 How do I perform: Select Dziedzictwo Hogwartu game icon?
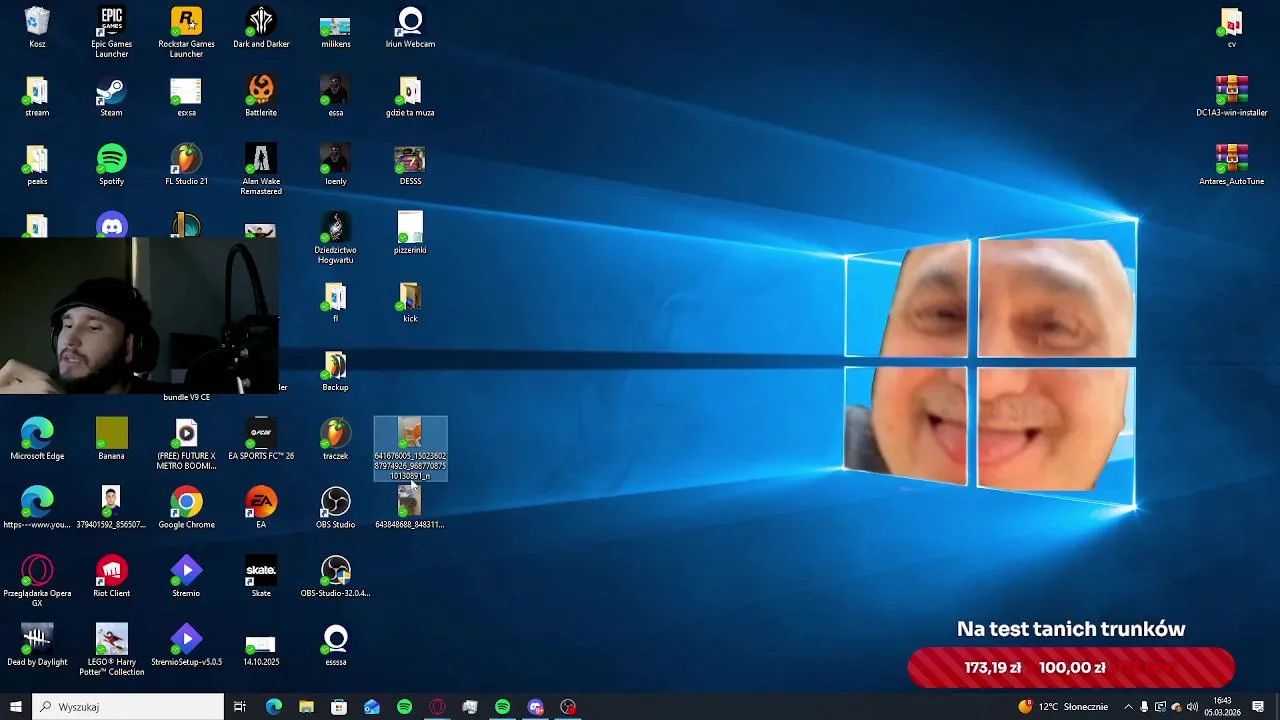335,238
